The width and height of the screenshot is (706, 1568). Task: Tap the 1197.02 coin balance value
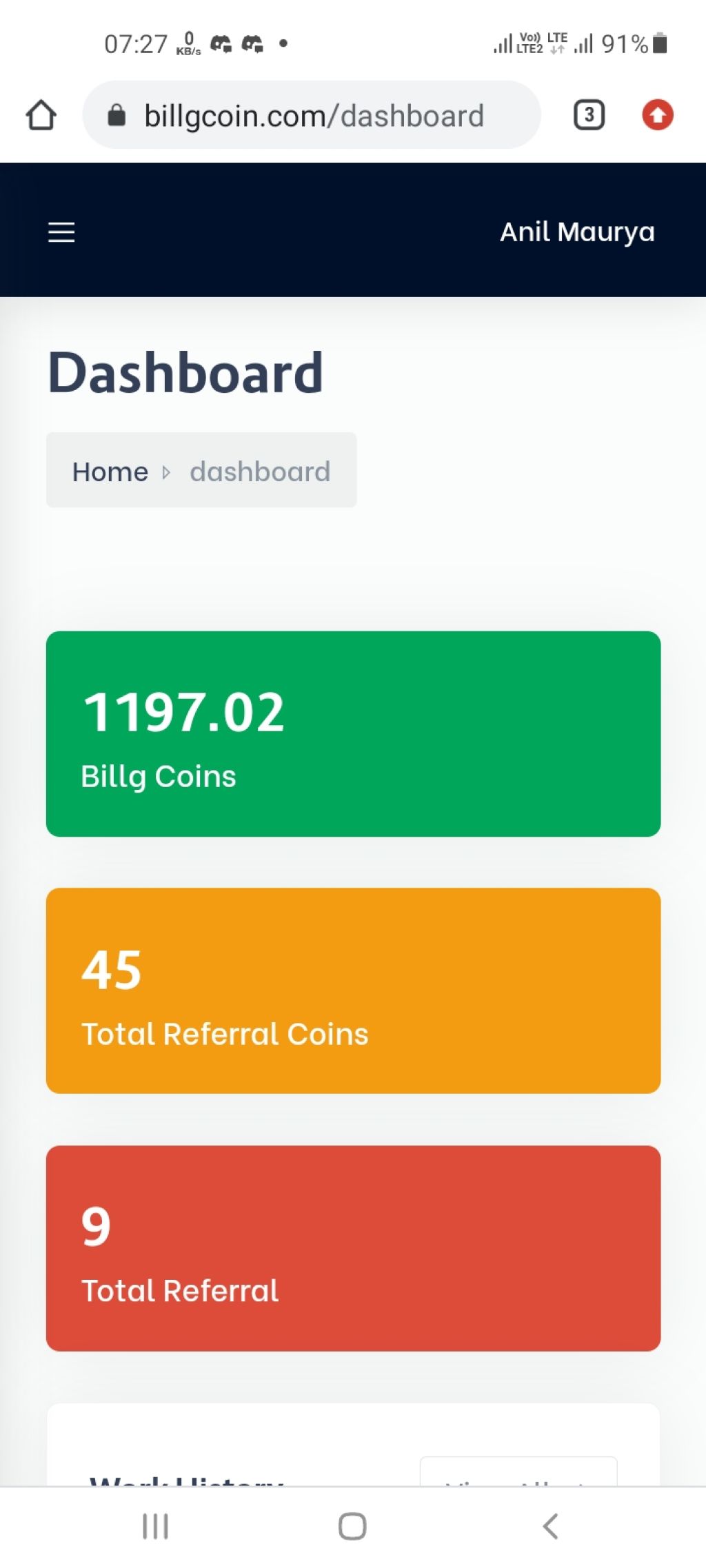click(183, 712)
